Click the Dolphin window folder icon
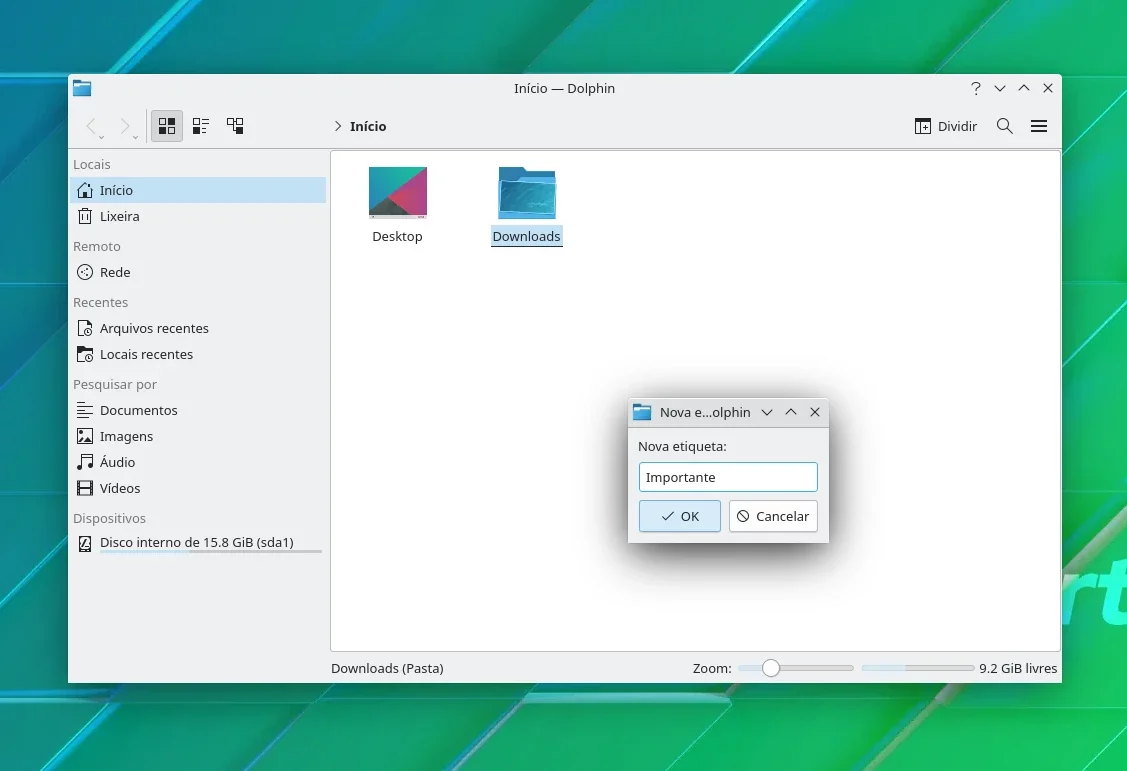Viewport: 1127px width, 771px height. click(x=82, y=88)
